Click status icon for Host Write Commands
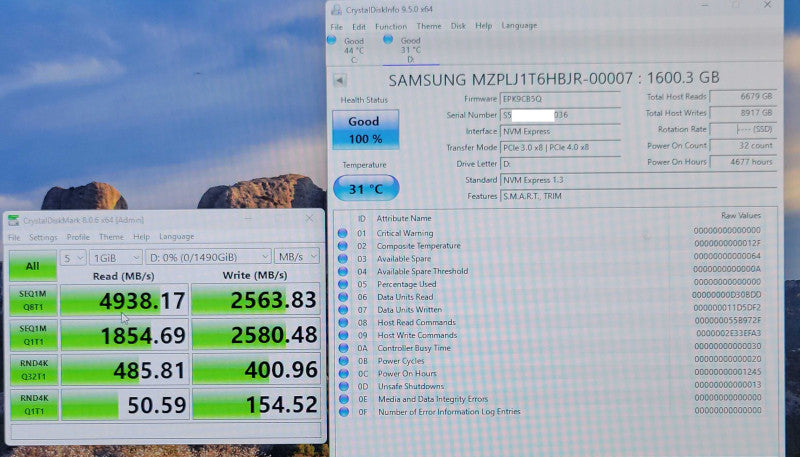This screenshot has height=457, width=800. [343, 335]
